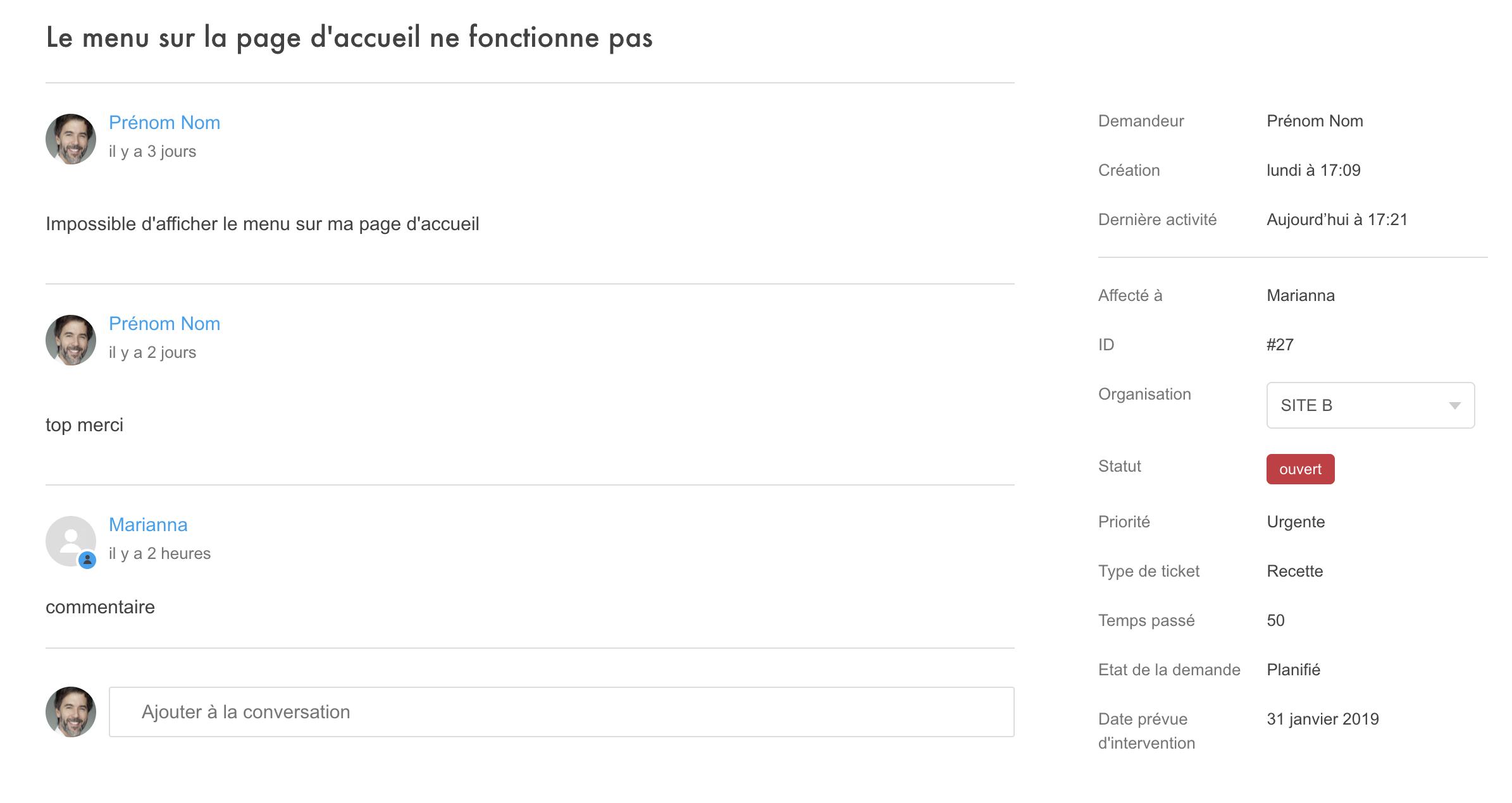Click the blue agent badge on Marianna's avatar
Screen dimensions: 1512x803
(87, 559)
